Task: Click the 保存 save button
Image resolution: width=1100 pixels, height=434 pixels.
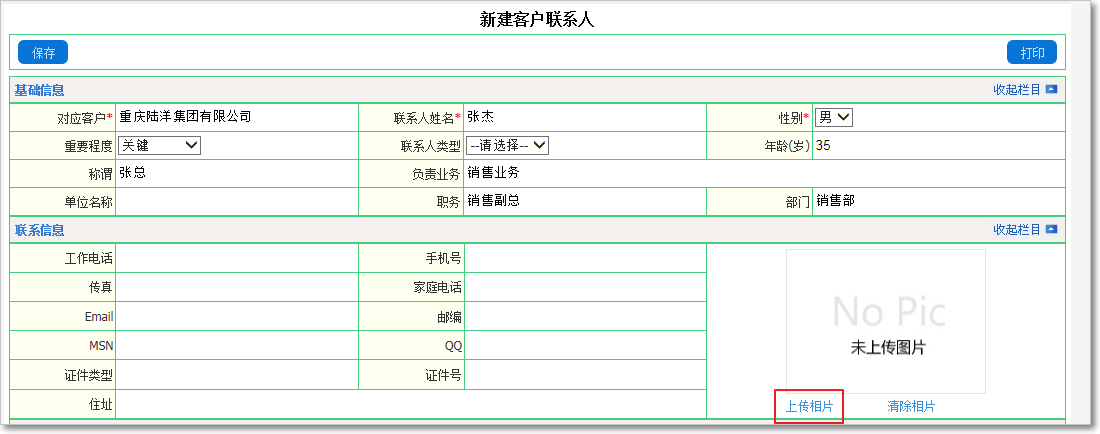Action: coord(43,53)
